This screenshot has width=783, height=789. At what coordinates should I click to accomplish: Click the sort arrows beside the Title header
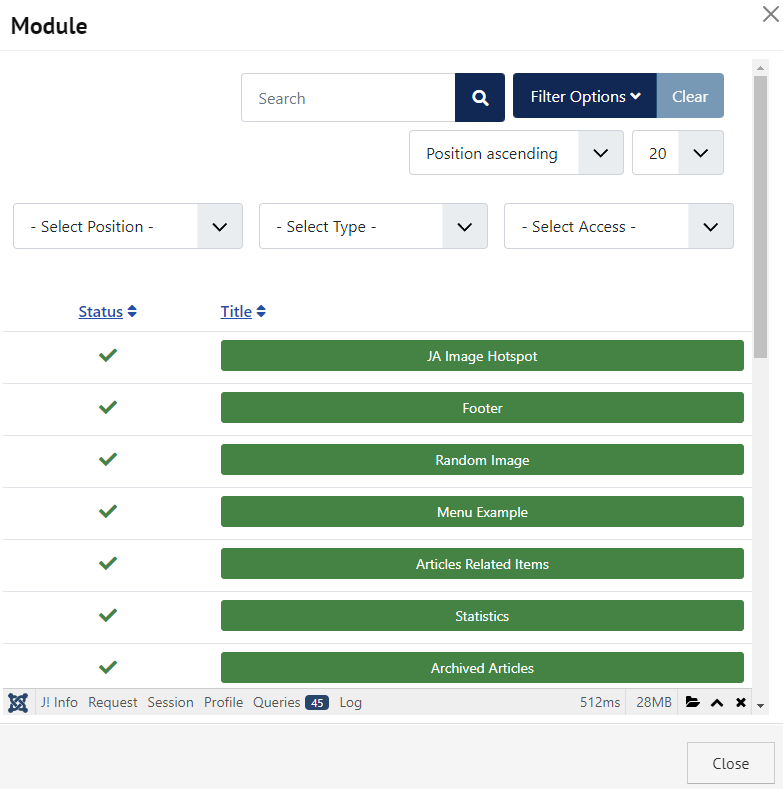(x=261, y=312)
